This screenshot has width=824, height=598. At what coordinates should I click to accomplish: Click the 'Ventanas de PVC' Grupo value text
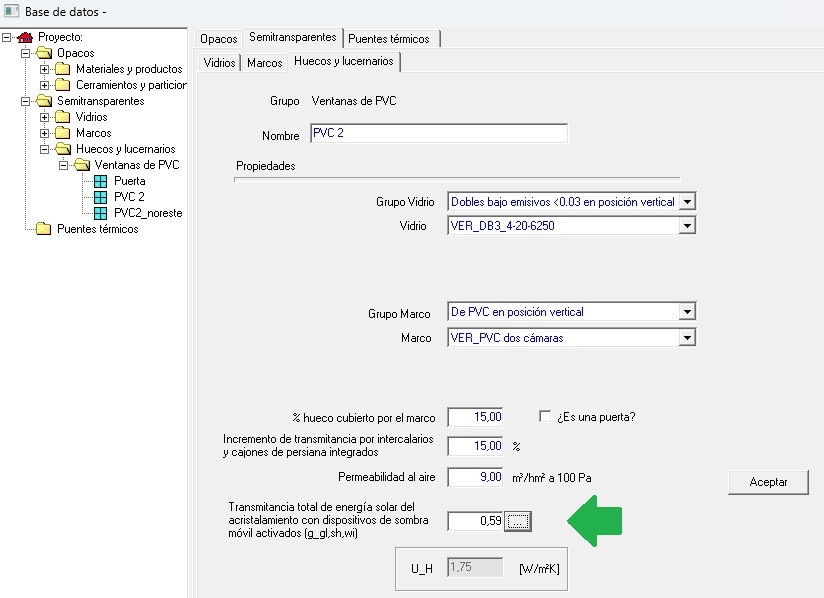[x=354, y=101]
